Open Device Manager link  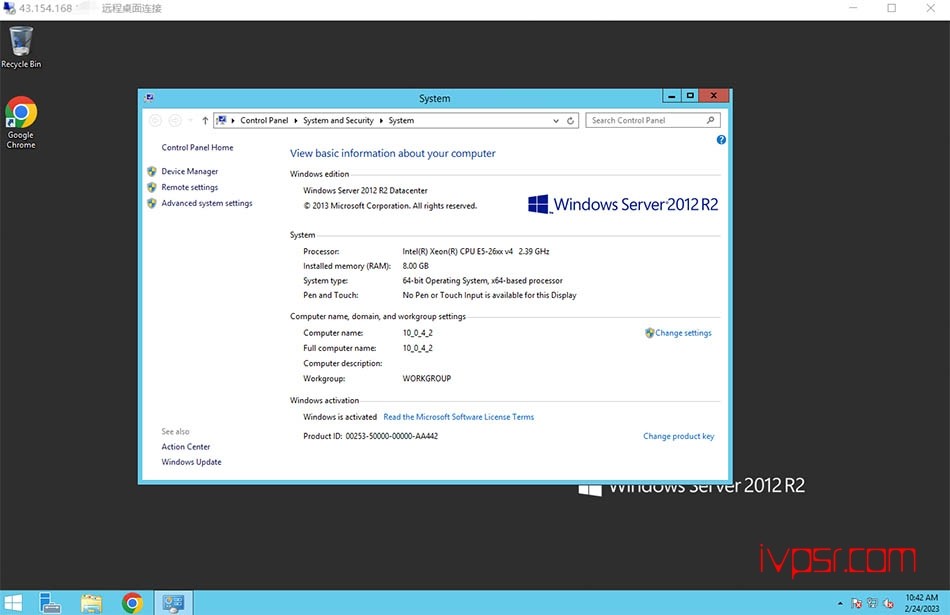(190, 171)
